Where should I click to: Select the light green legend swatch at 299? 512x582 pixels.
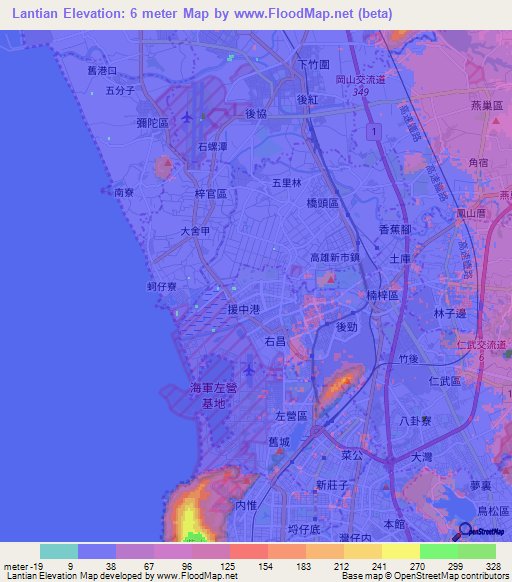477,551
